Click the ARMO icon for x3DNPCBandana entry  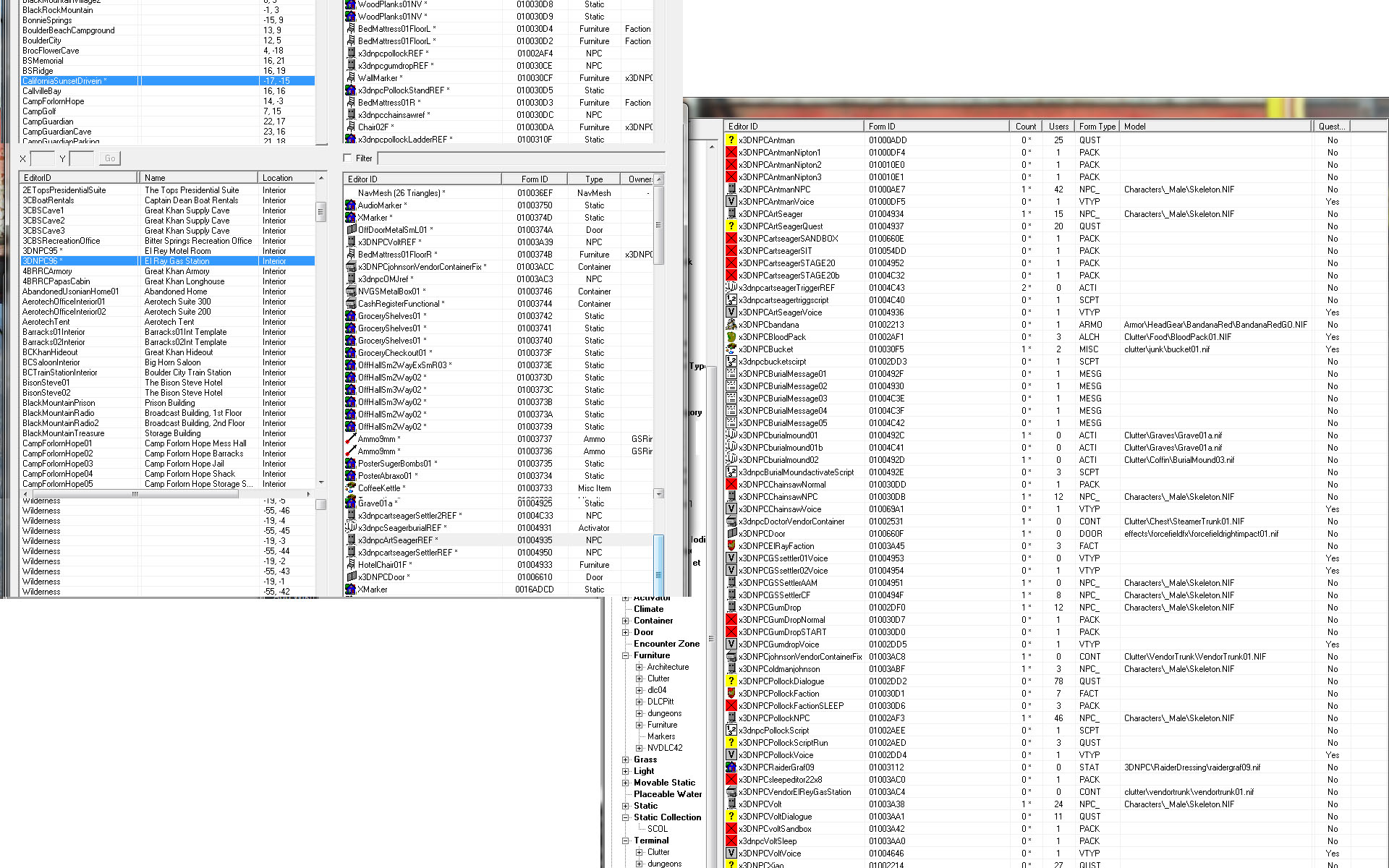pyautogui.click(x=731, y=324)
